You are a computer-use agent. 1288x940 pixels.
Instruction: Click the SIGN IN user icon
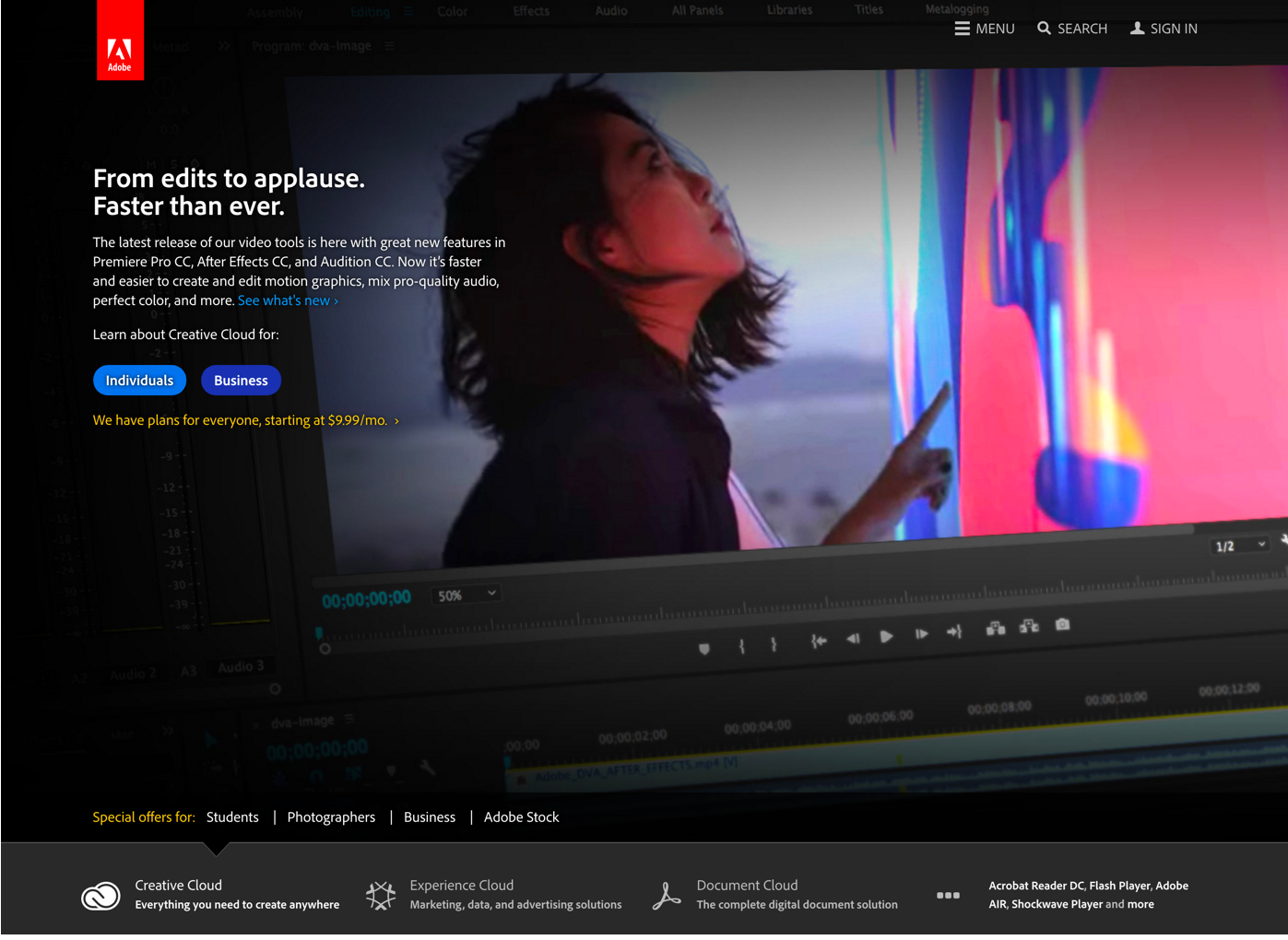click(x=1137, y=29)
